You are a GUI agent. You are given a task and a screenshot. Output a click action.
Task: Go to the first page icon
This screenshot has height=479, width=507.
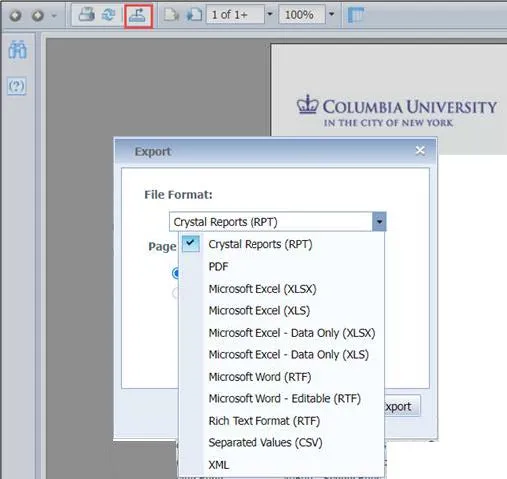[x=172, y=15]
